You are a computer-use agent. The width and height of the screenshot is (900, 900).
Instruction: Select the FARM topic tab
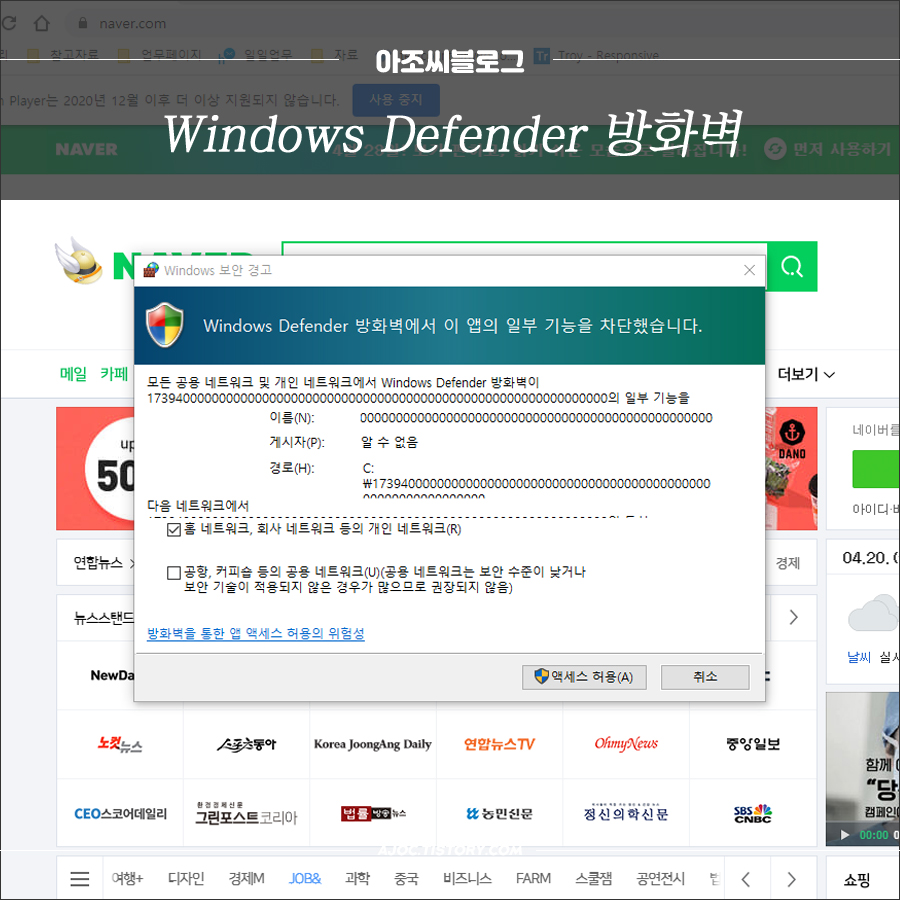(x=533, y=879)
